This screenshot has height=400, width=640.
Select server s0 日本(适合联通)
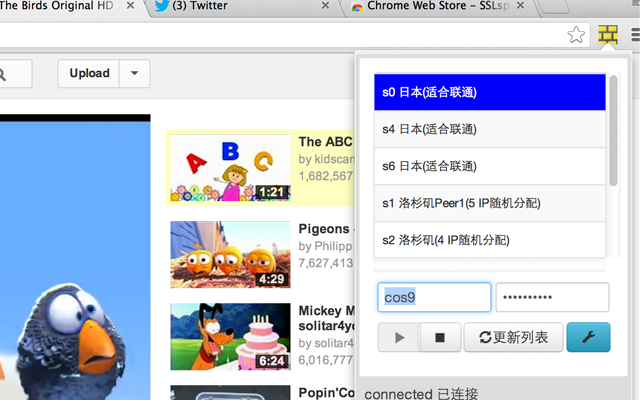(x=489, y=92)
